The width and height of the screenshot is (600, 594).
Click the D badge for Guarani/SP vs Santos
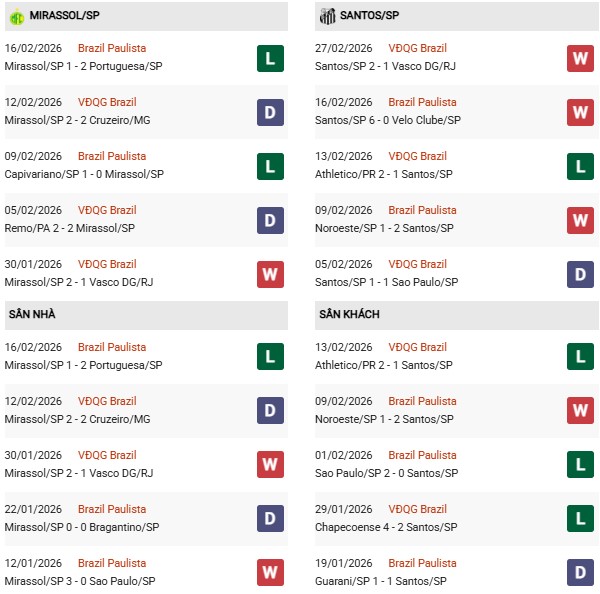(x=580, y=573)
